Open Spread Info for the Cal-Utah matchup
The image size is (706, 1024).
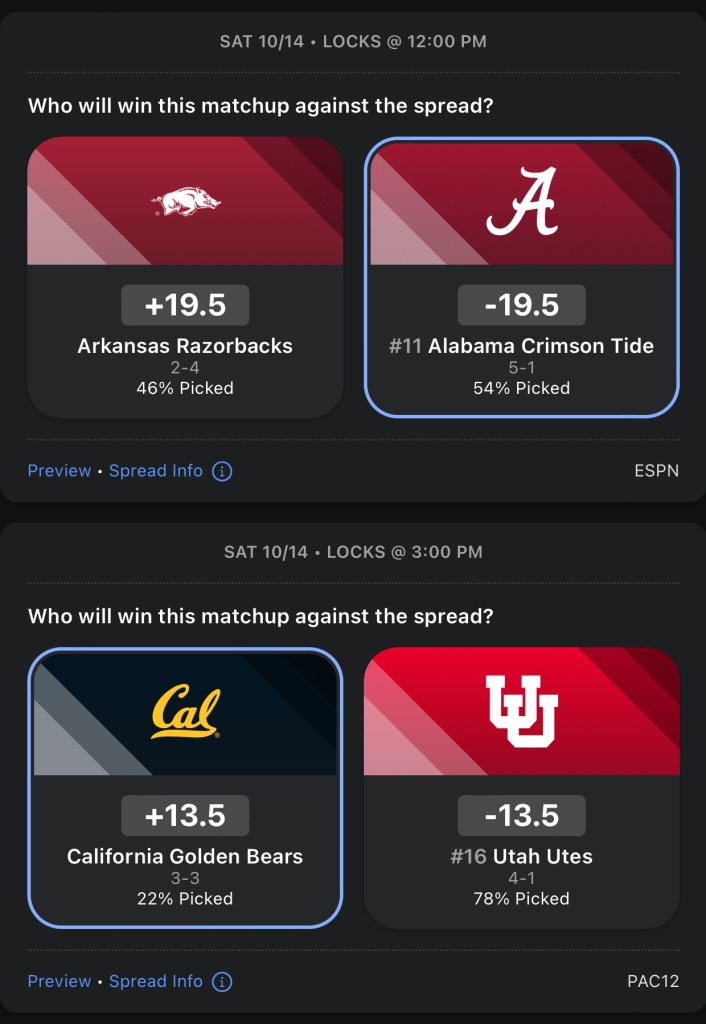tap(156, 981)
